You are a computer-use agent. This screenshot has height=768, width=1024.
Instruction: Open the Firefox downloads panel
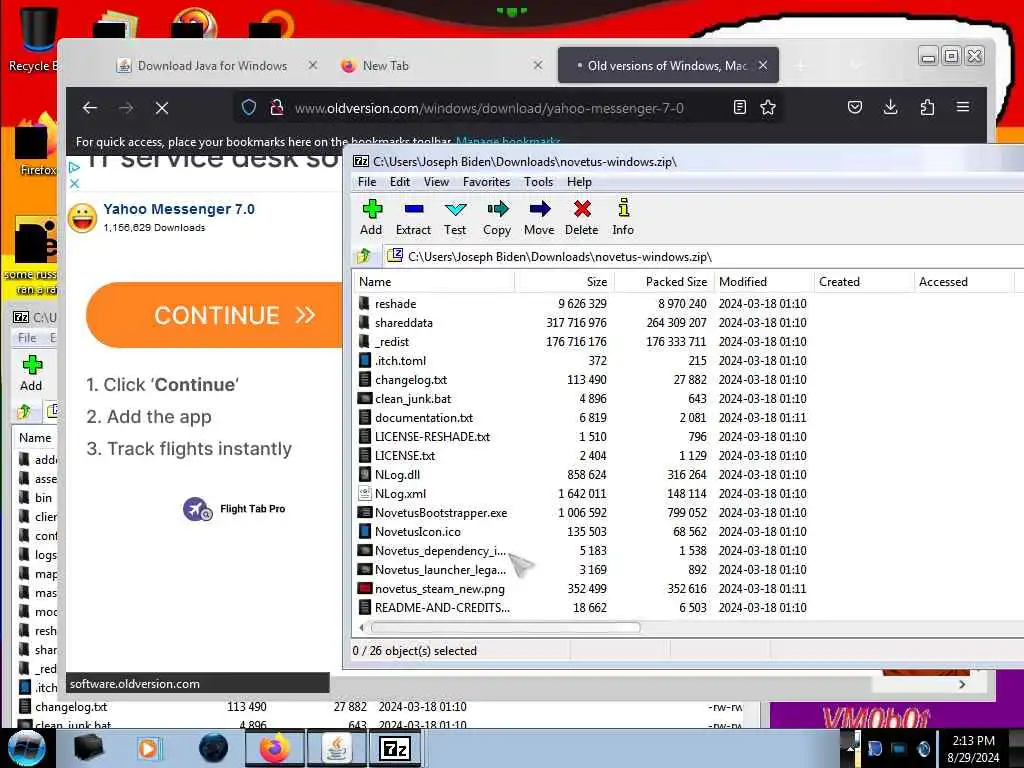pos(890,107)
